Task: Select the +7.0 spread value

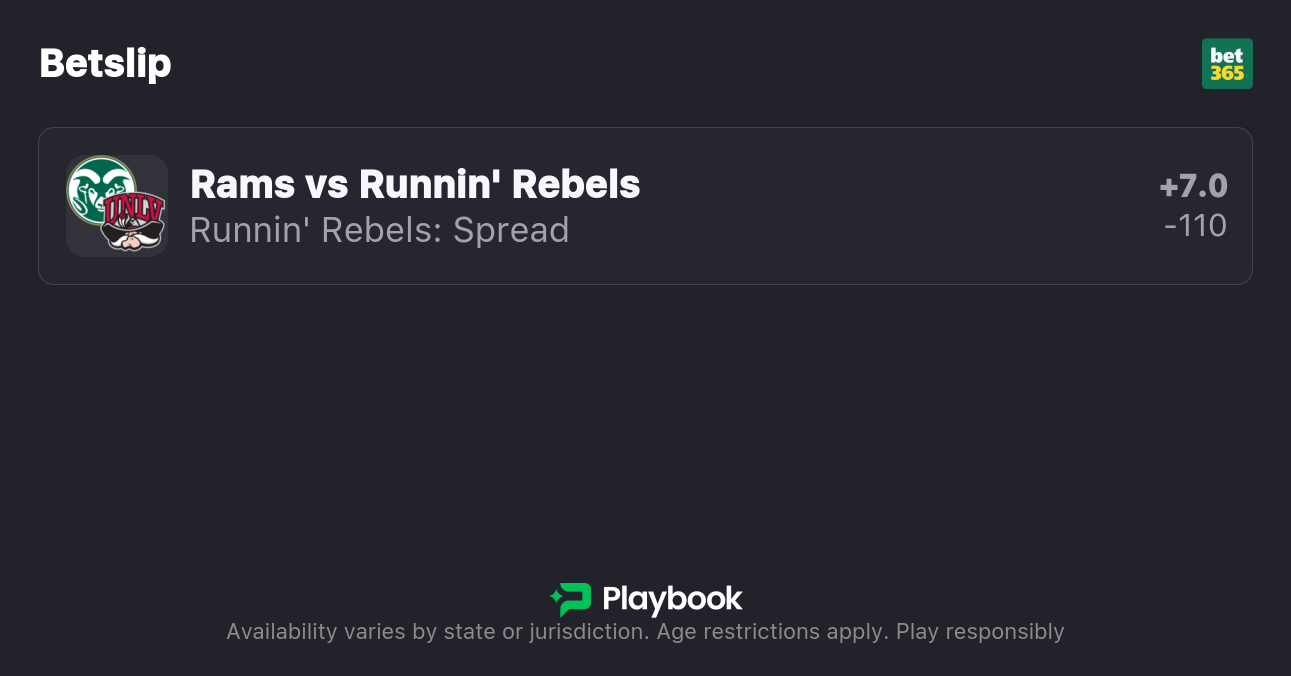Action: click(1193, 186)
